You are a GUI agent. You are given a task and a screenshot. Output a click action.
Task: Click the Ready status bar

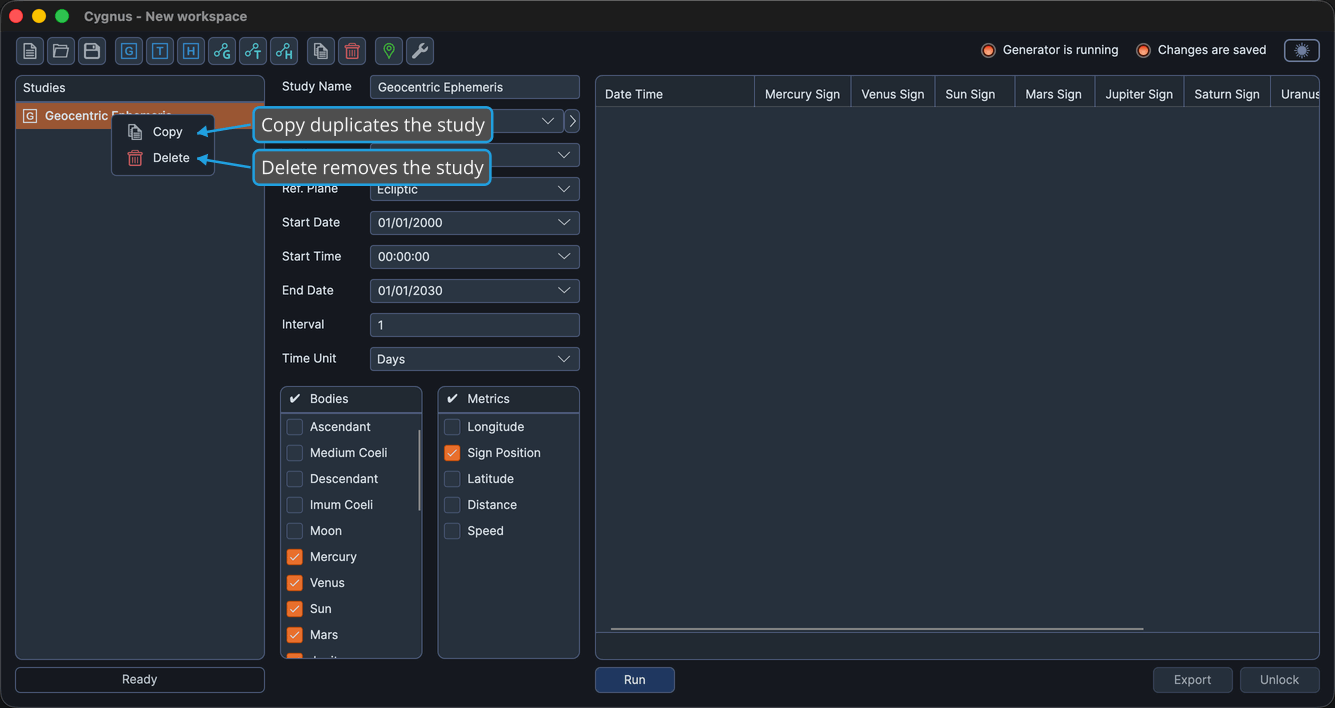coord(140,680)
